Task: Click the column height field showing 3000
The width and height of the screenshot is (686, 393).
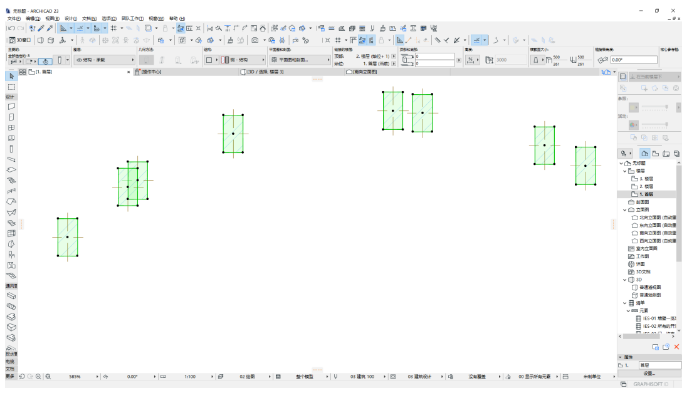Action: (511, 60)
